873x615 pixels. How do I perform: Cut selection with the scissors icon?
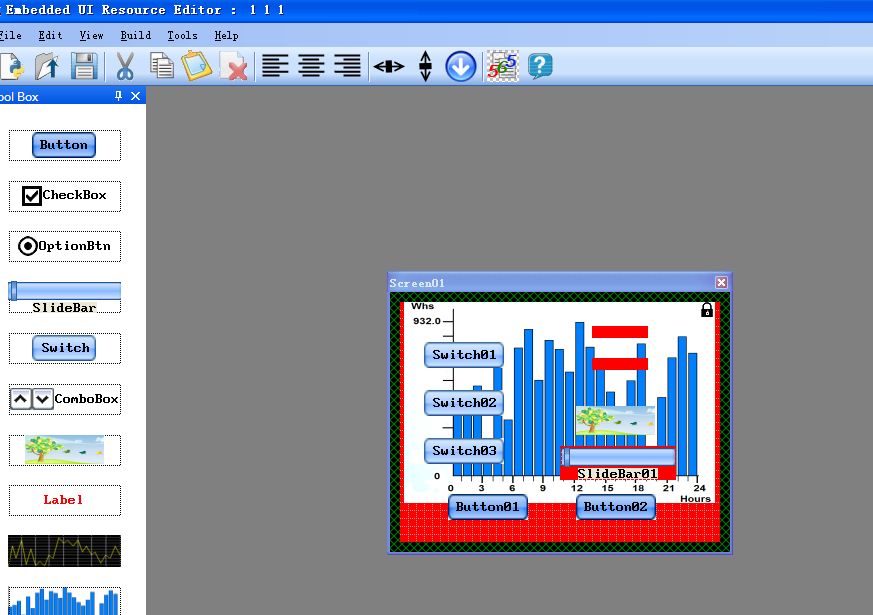[x=125, y=66]
